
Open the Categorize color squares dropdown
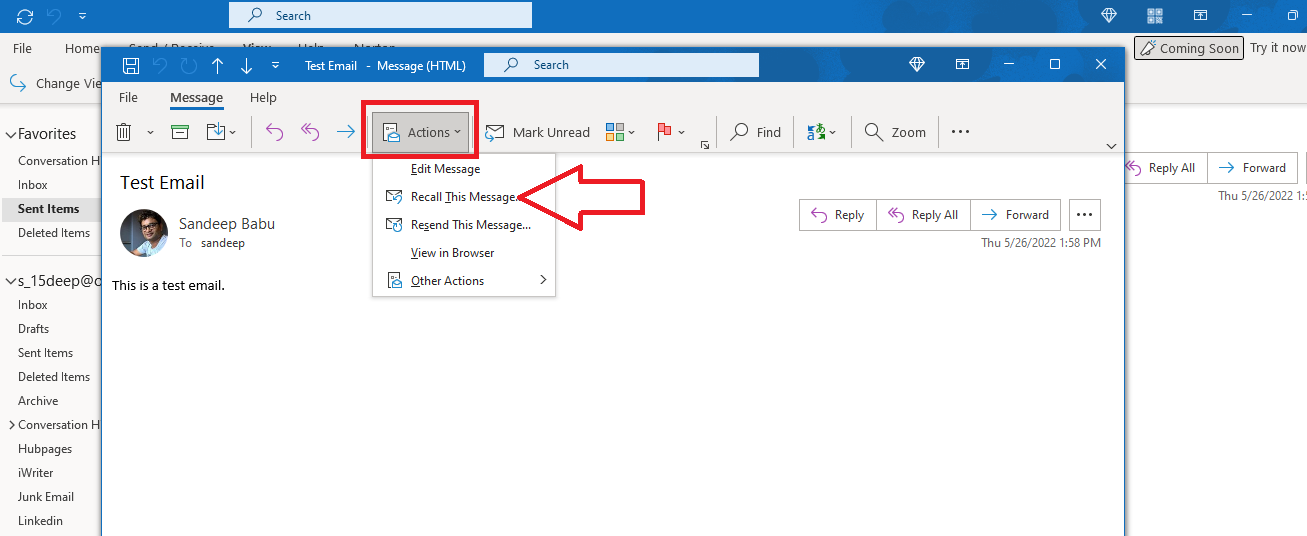click(620, 132)
